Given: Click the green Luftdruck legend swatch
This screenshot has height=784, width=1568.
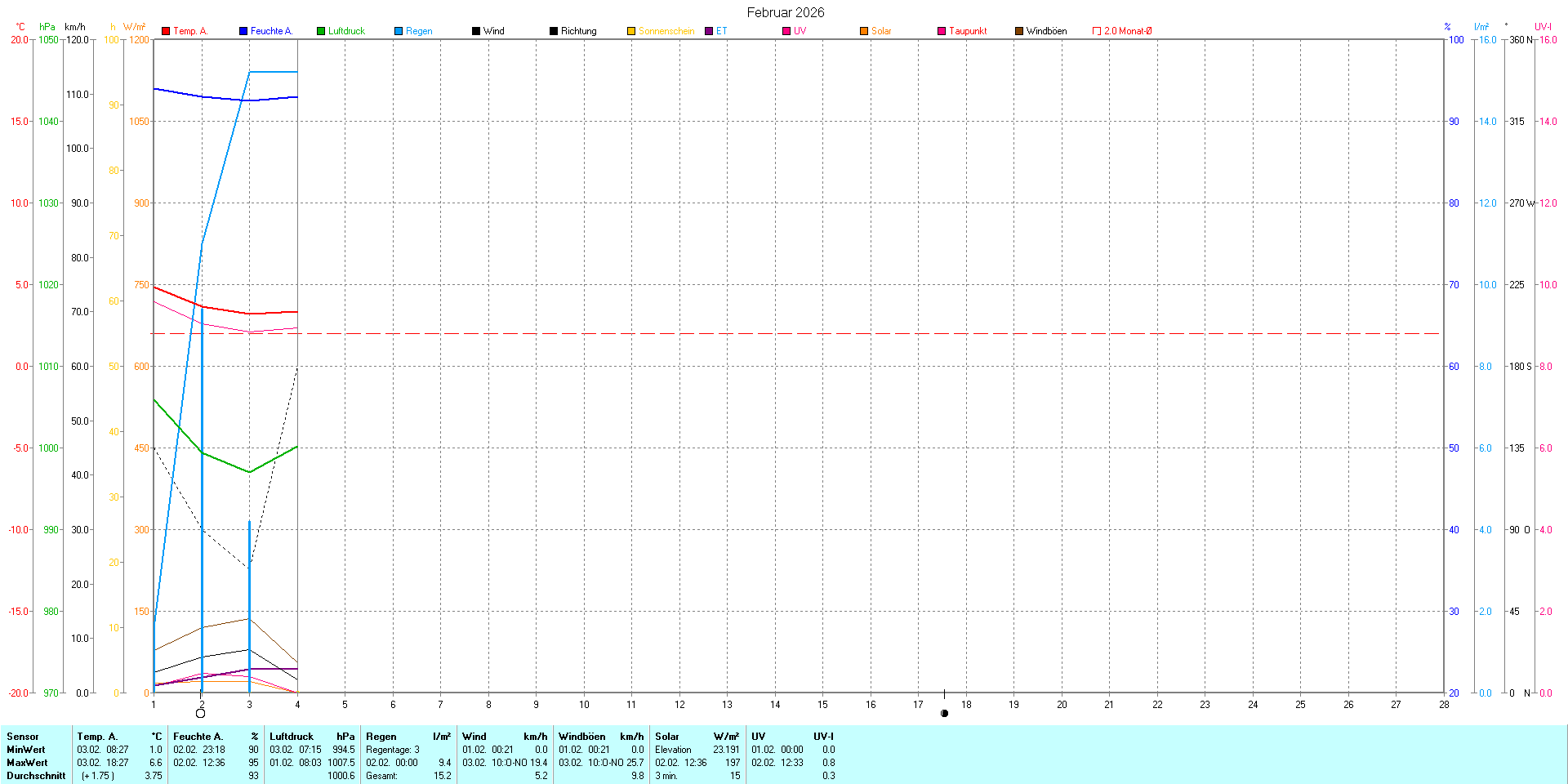Looking at the screenshot, I should (321, 31).
